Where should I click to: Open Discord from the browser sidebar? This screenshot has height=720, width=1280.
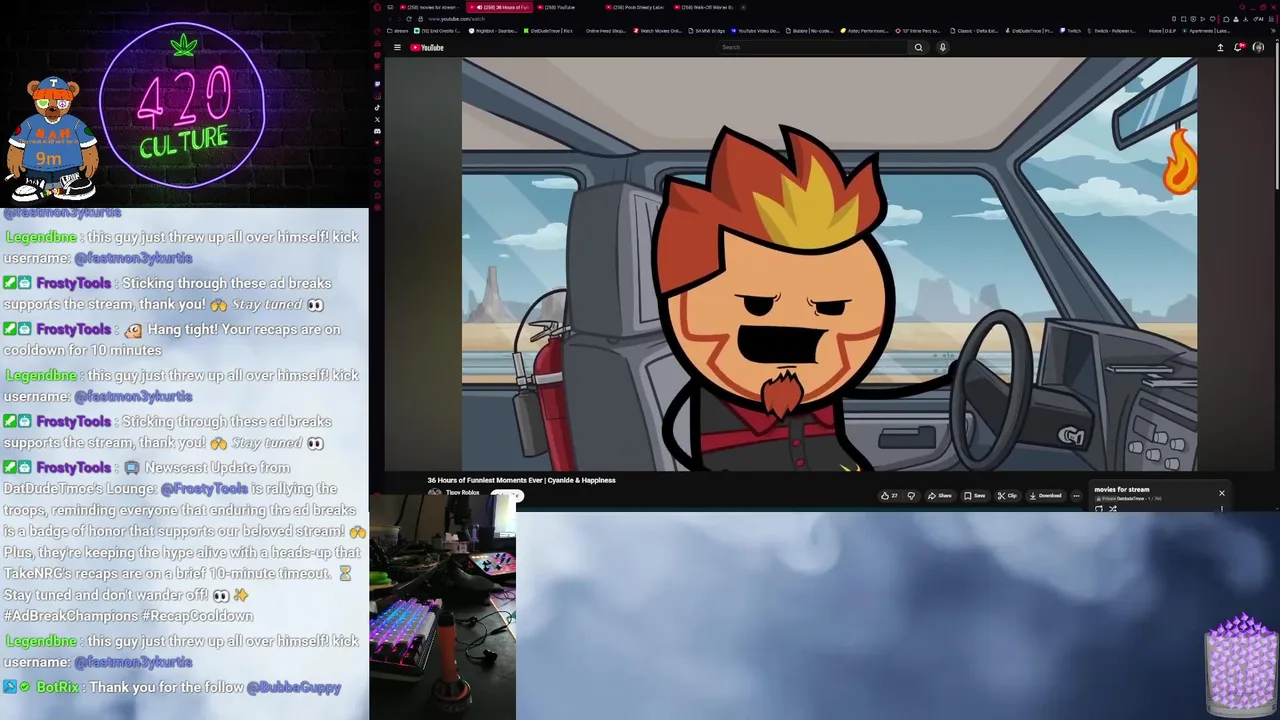coord(377,131)
